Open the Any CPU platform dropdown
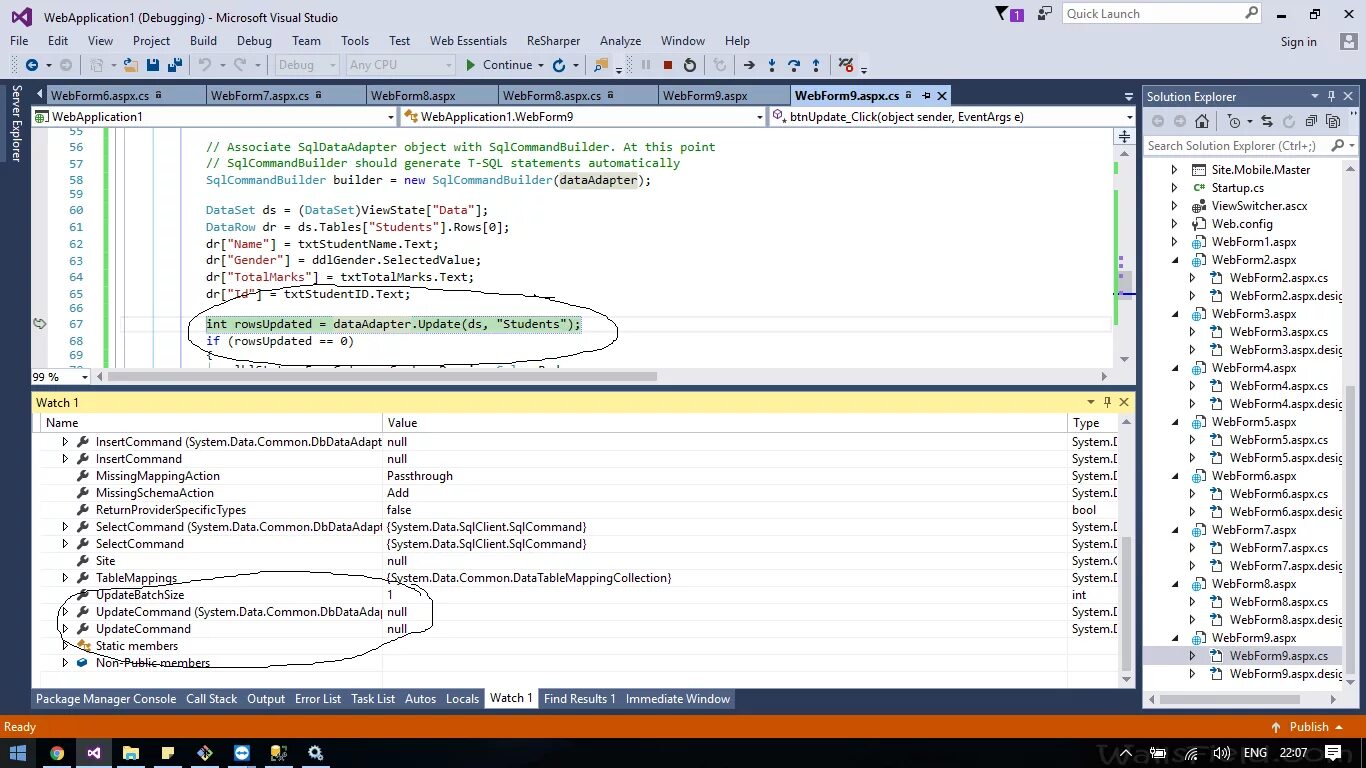The height and width of the screenshot is (768, 1366). [x=400, y=65]
